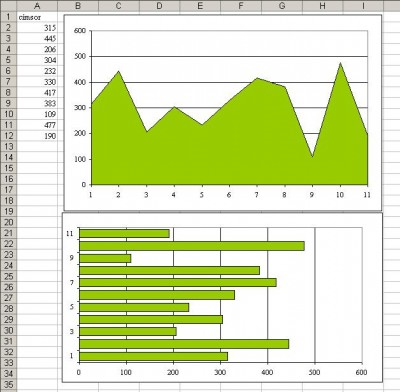Click the cell with value 315
Viewport: 400px width, 392px height.
tap(37, 28)
